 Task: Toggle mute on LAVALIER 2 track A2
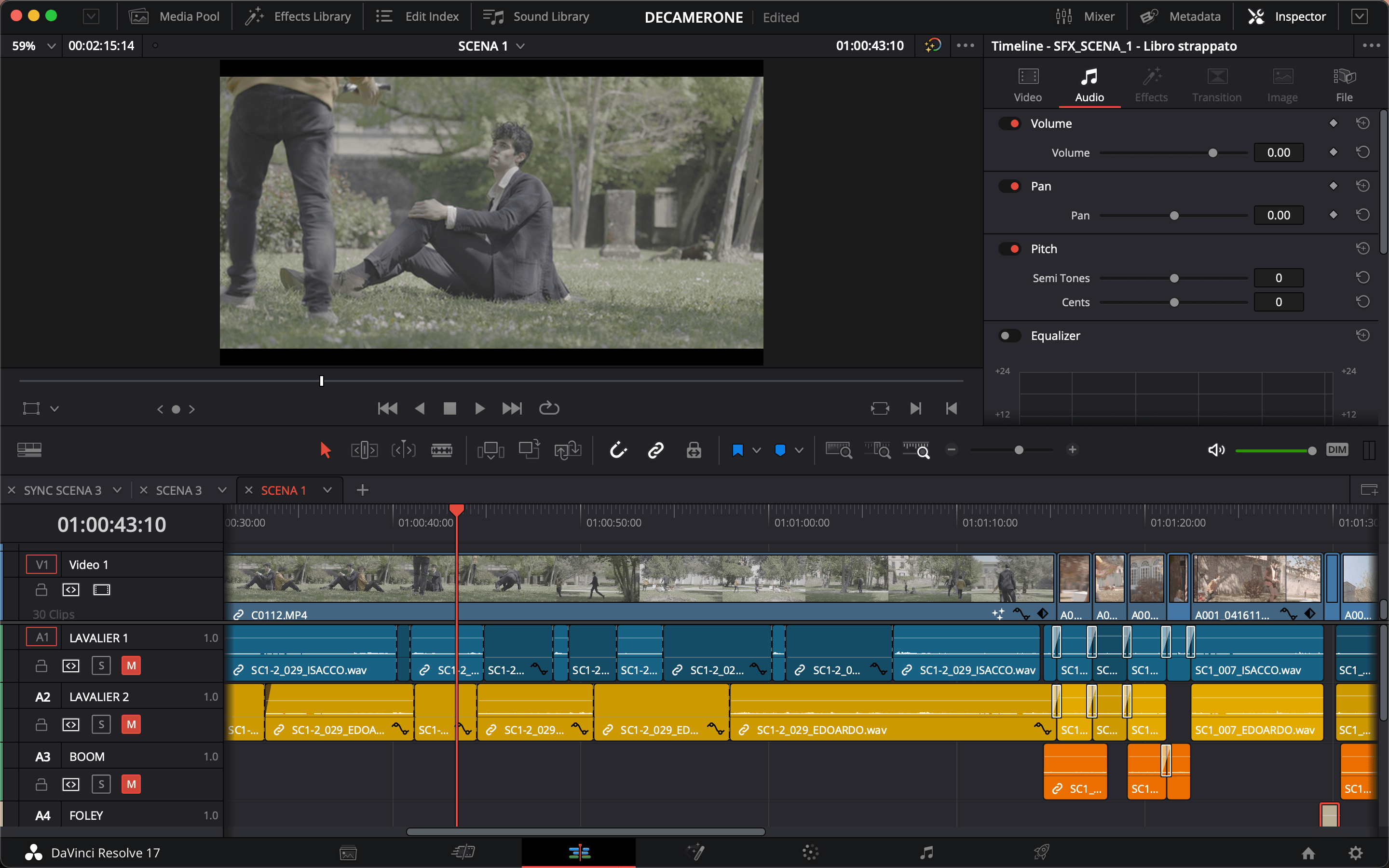(x=131, y=724)
